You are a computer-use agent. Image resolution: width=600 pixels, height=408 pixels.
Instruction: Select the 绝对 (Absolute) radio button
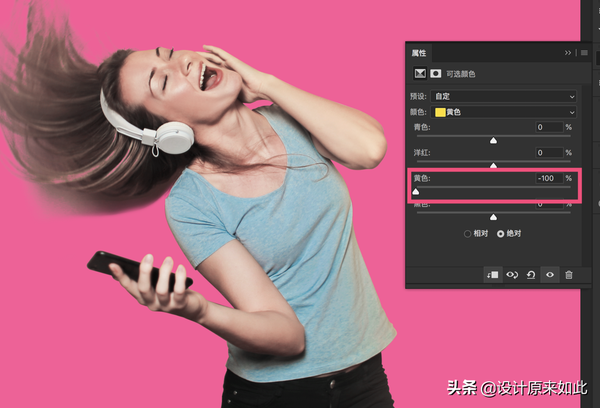click(x=501, y=233)
